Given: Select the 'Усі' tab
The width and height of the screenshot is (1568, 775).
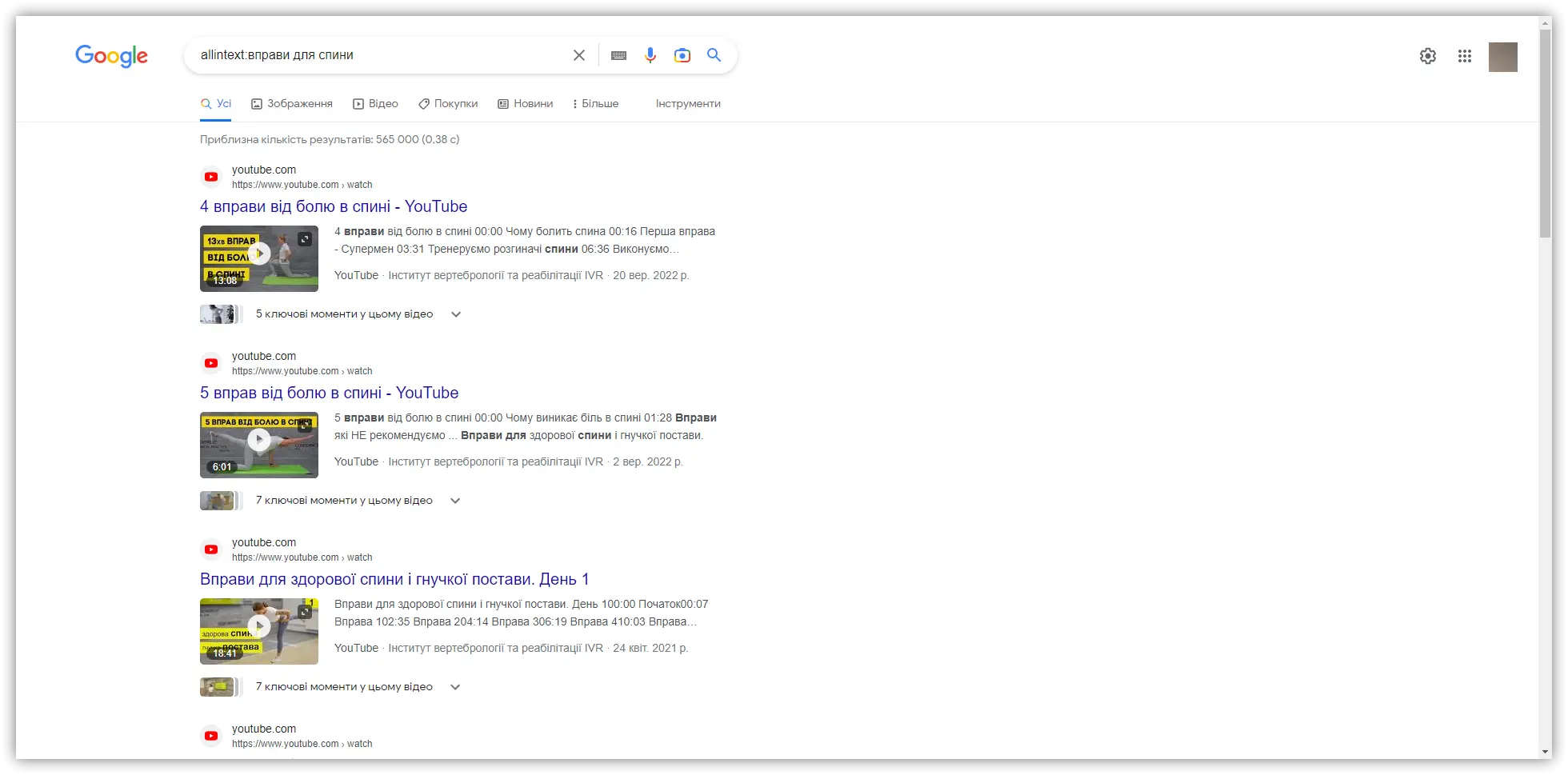Looking at the screenshot, I should click(216, 104).
